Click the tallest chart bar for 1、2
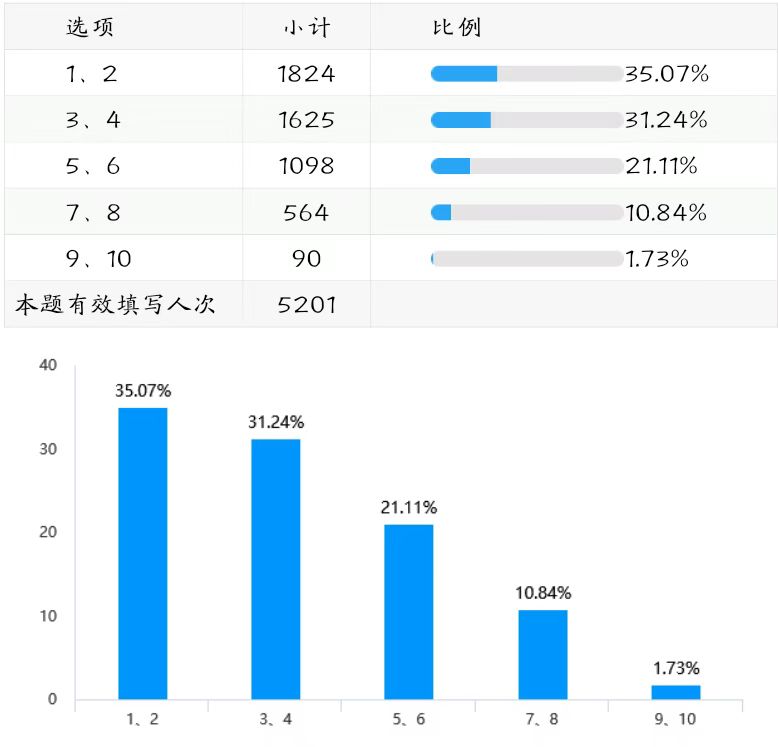The width and height of the screenshot is (778, 747). pyautogui.click(x=143, y=553)
